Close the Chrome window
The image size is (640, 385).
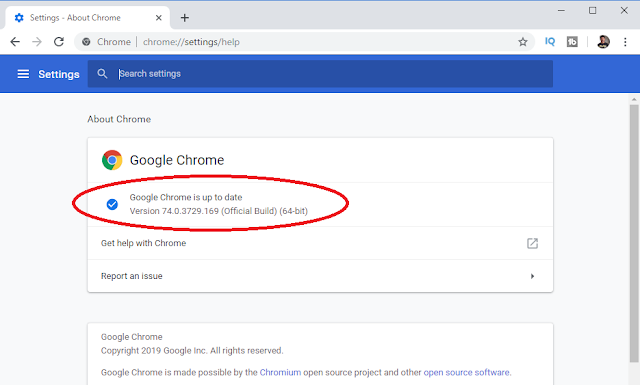[624, 10]
